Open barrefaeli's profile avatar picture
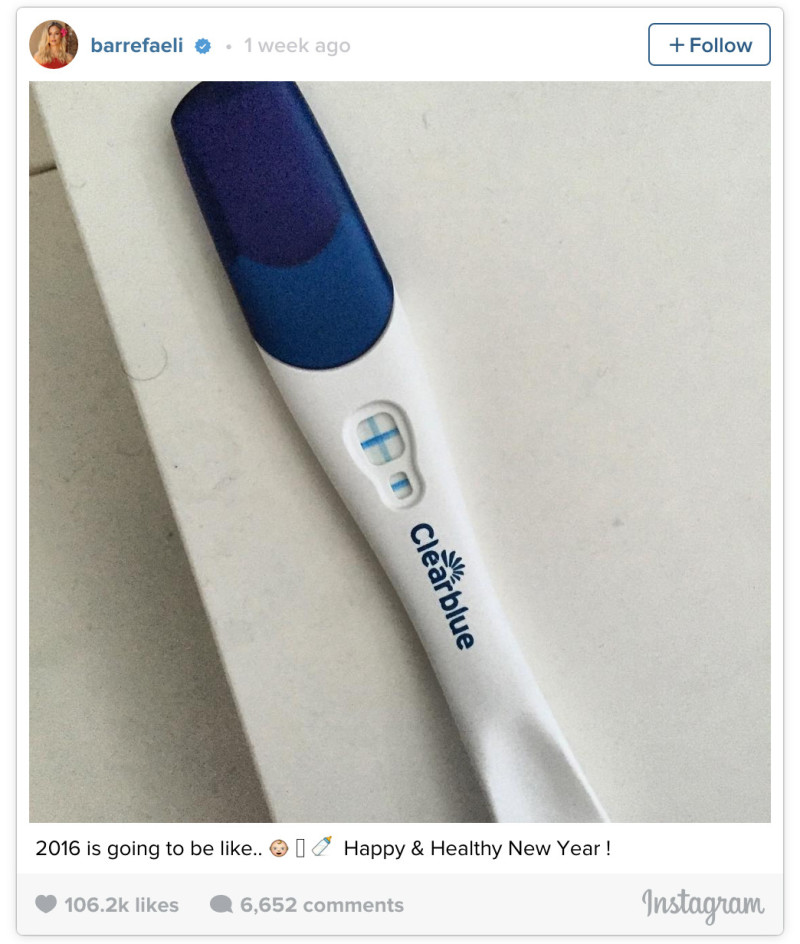The image size is (800, 944). point(54,45)
